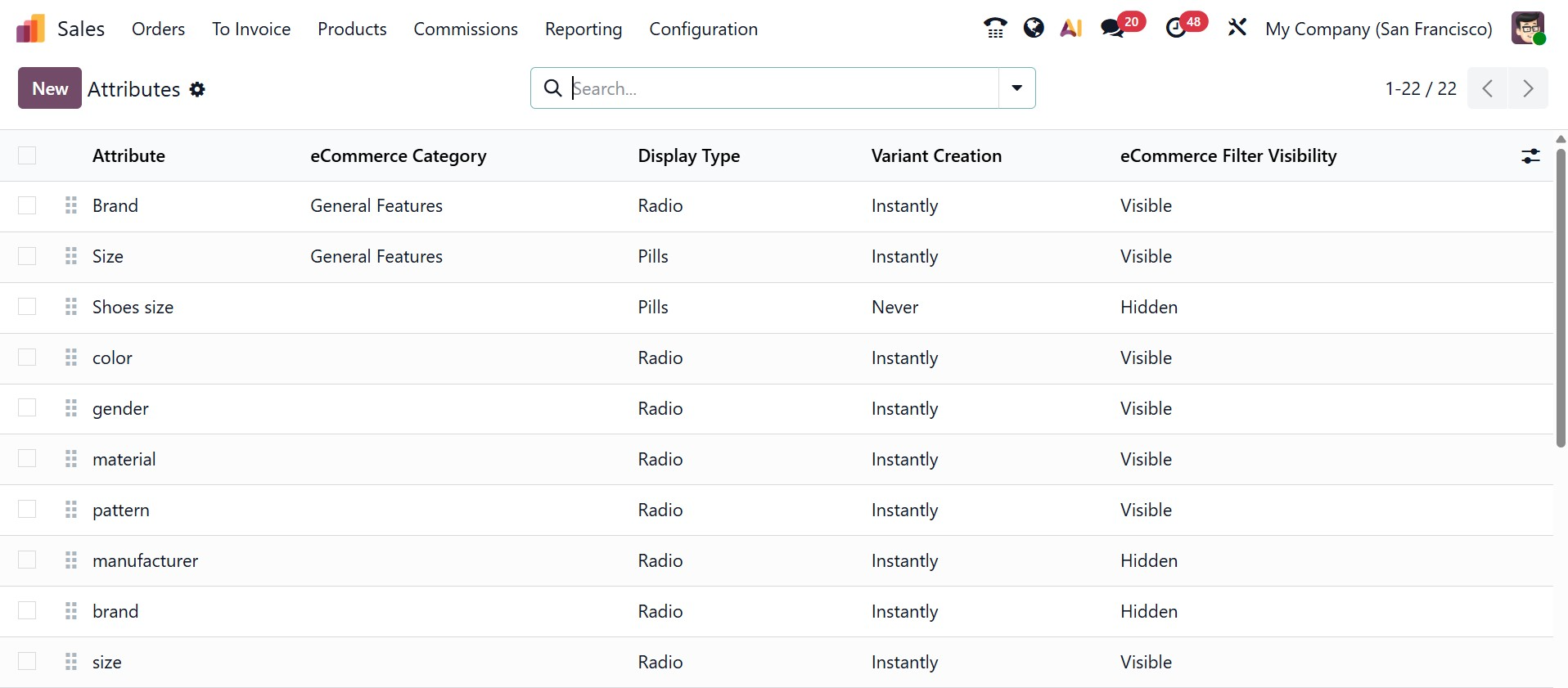Open the company switcher My Company (San Francisco)
This screenshot has width=1568, height=688.
(x=1378, y=29)
